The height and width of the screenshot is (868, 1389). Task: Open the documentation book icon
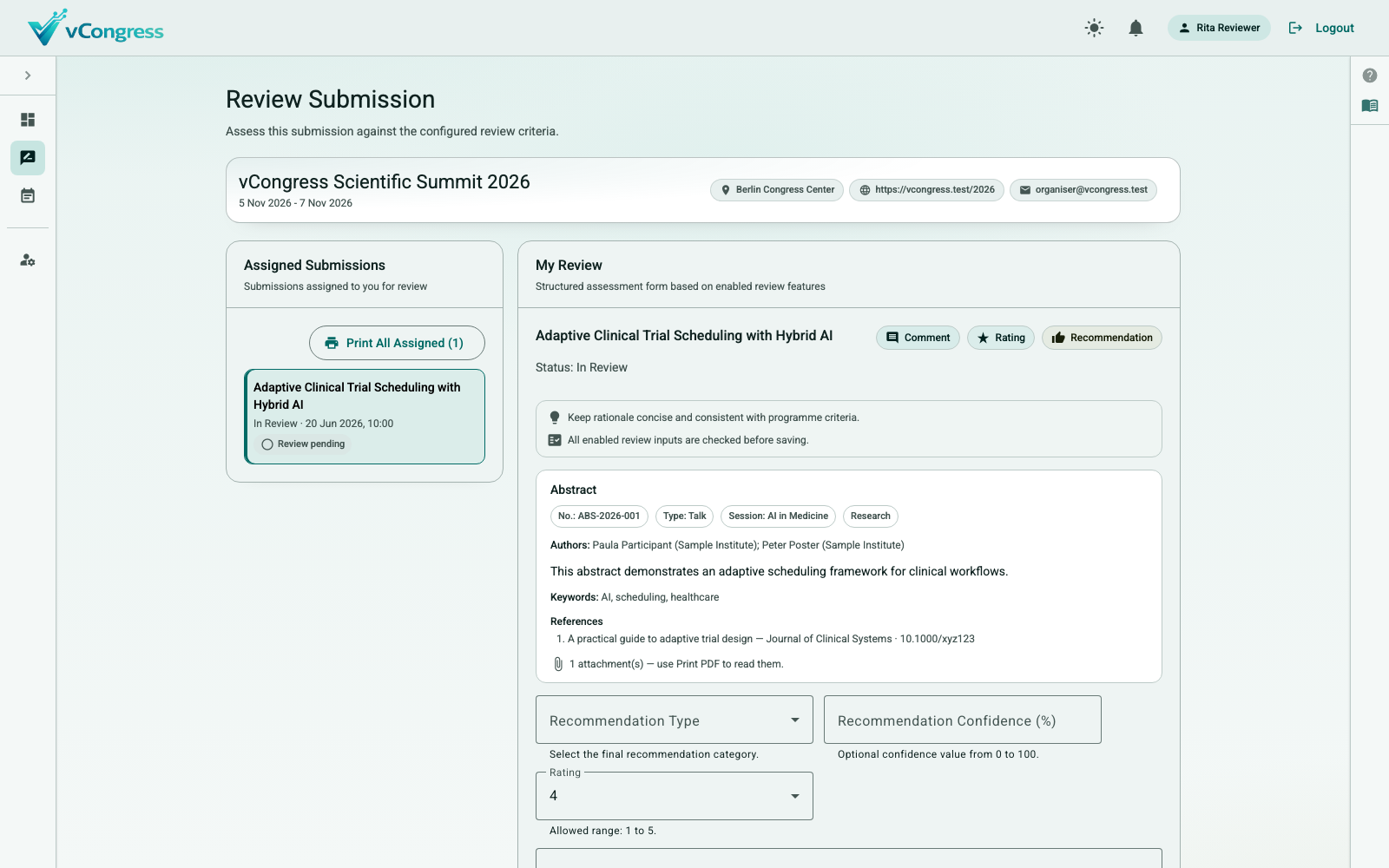(x=1370, y=106)
